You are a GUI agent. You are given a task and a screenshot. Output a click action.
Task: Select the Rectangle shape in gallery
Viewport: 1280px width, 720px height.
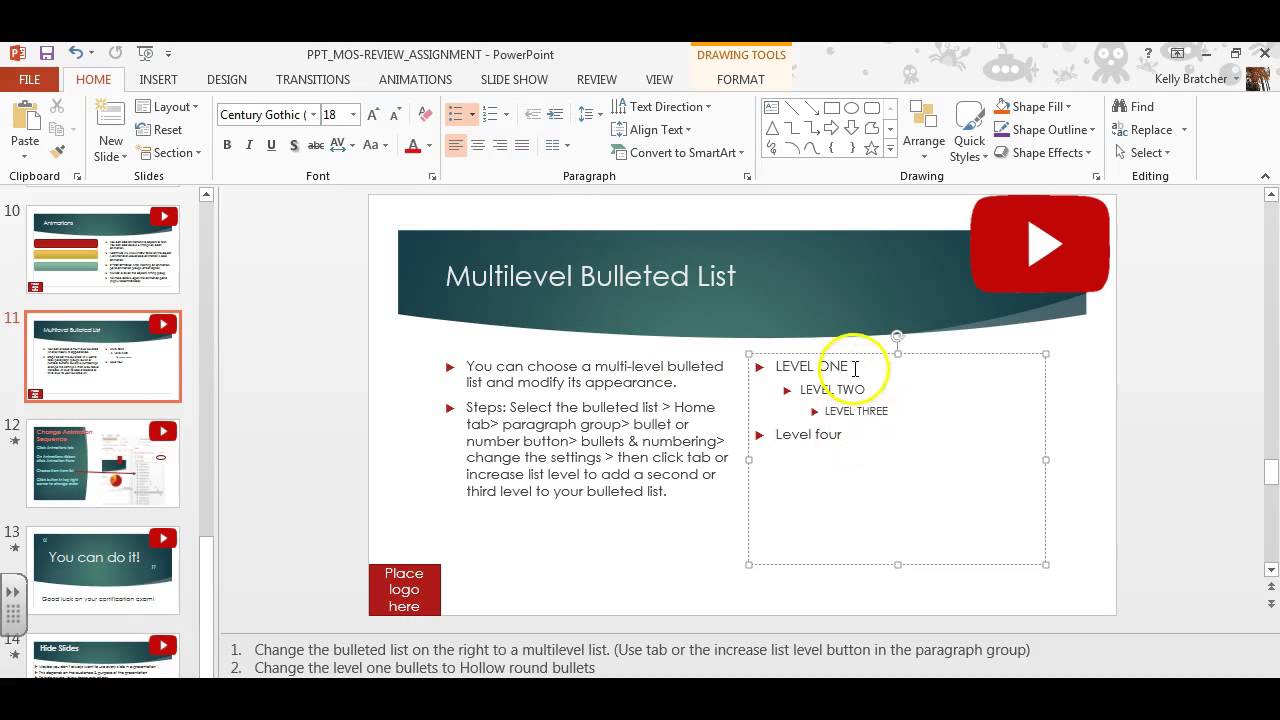click(831, 108)
